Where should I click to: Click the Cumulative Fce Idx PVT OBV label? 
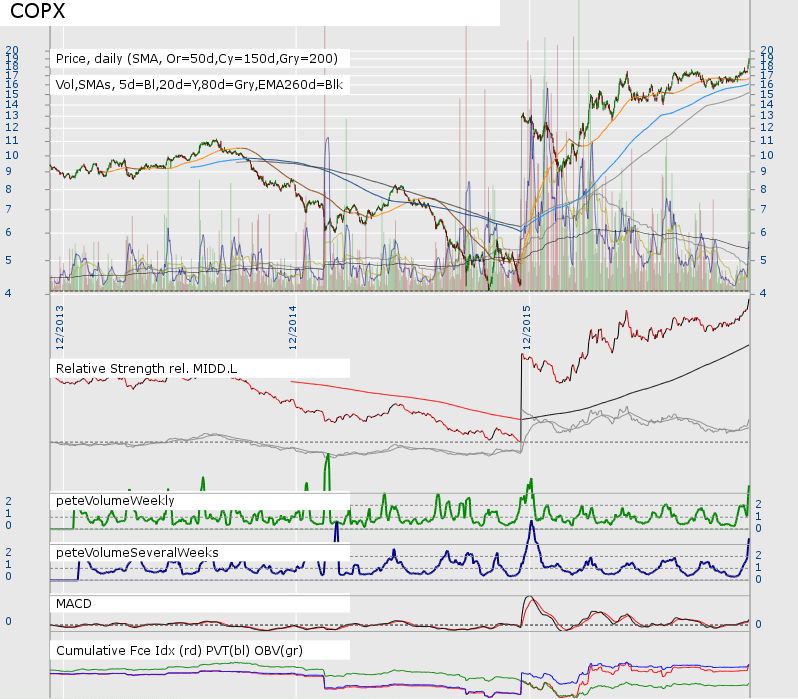(x=179, y=650)
